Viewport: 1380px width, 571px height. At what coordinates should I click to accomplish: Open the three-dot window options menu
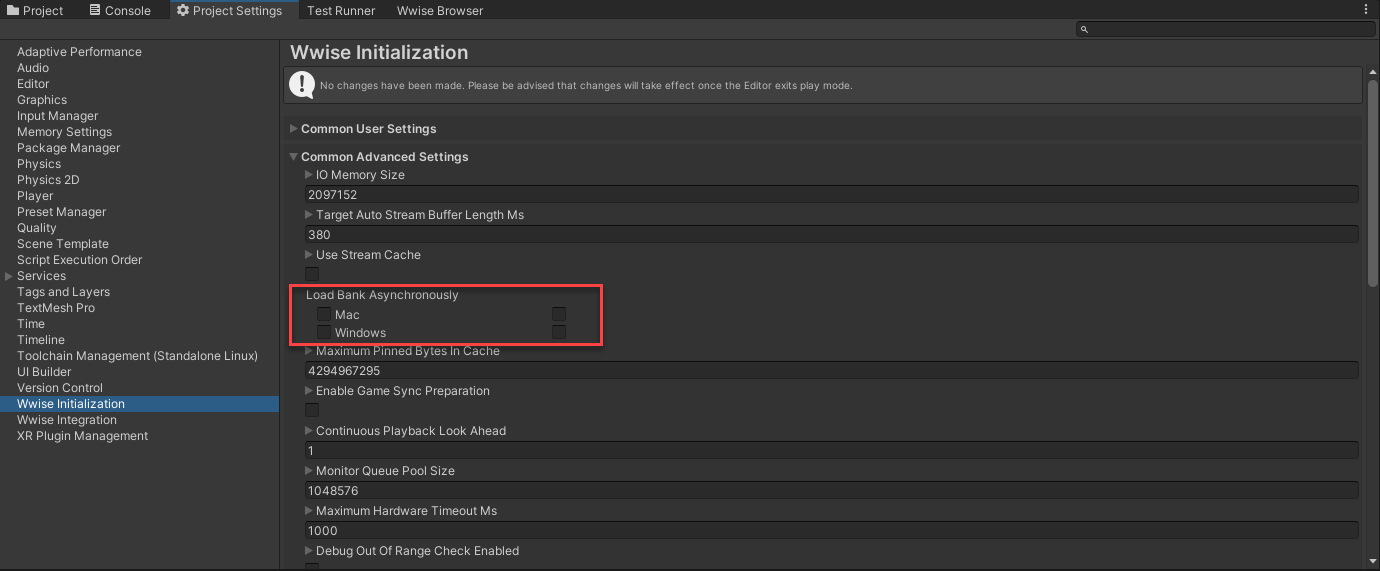1366,10
